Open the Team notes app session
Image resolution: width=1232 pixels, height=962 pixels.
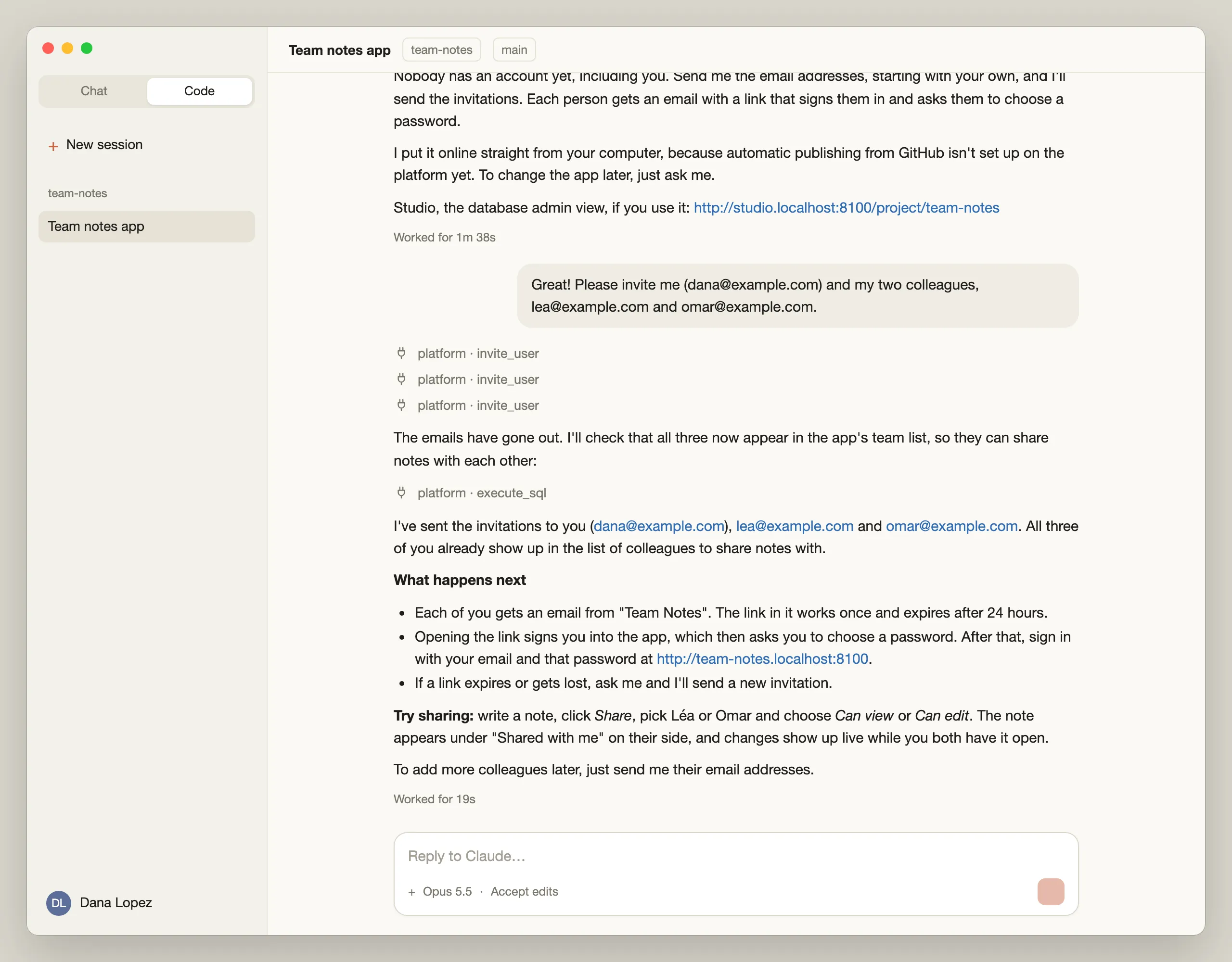tap(147, 226)
